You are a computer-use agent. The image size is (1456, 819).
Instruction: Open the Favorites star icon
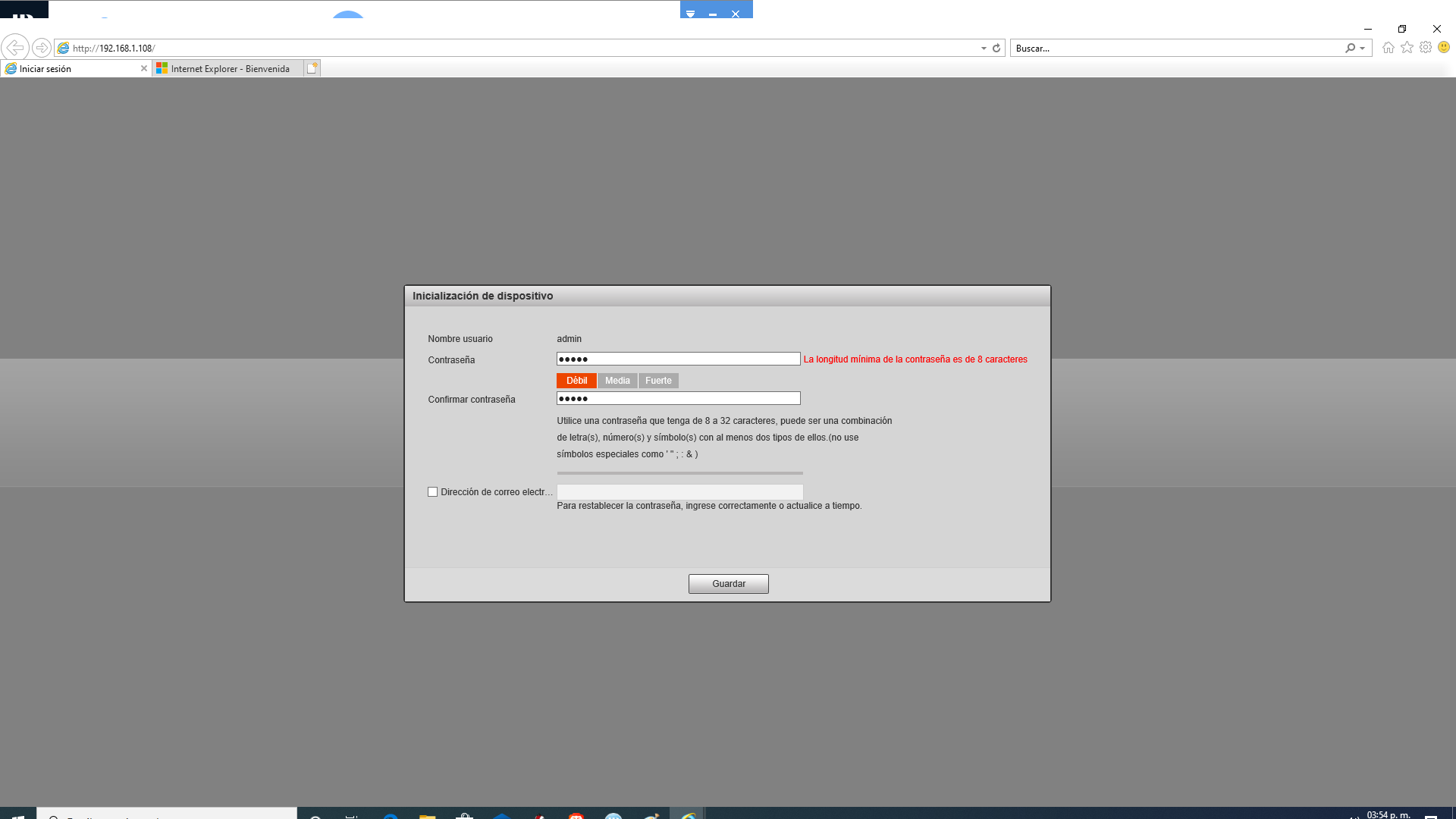[1407, 48]
